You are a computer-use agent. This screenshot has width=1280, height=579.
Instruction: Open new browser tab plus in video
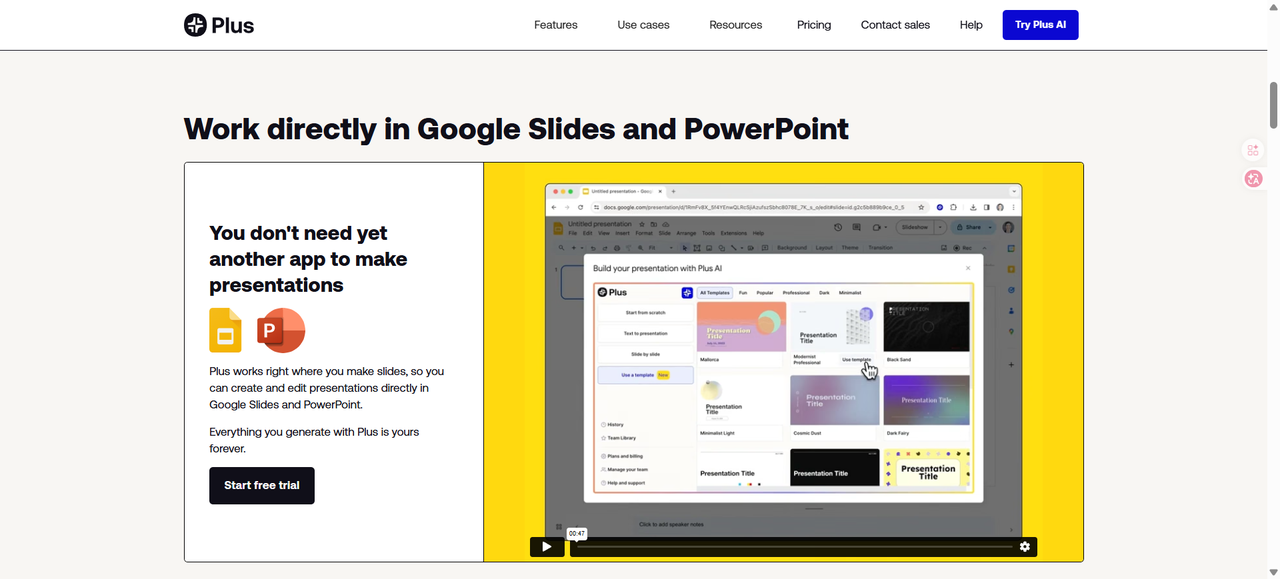point(674,190)
